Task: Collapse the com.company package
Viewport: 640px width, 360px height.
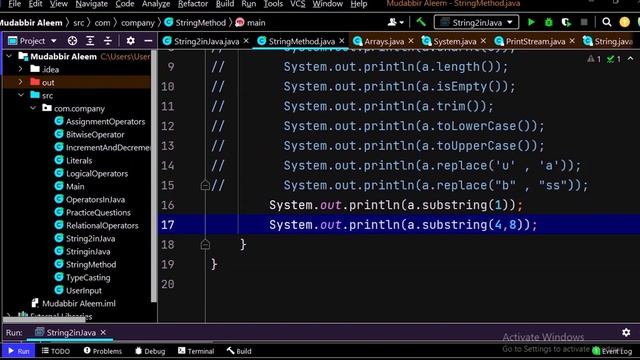Action: (x=33, y=108)
